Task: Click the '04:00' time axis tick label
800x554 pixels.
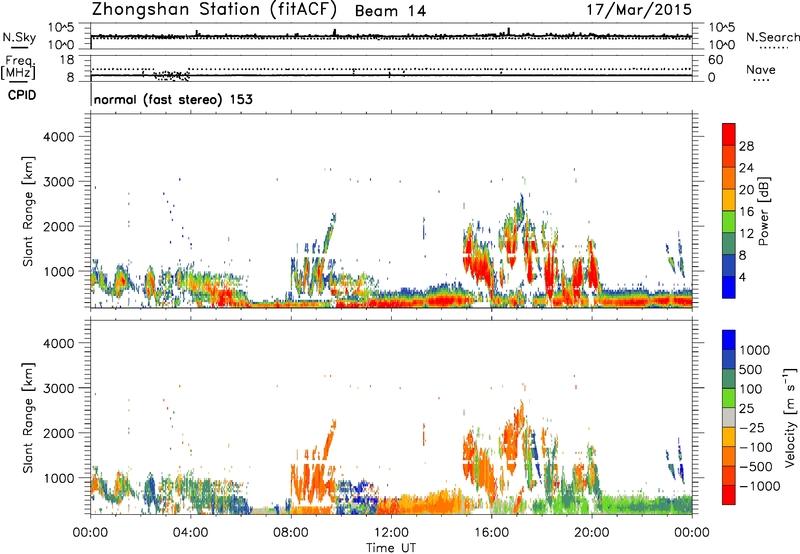Action: 191,533
